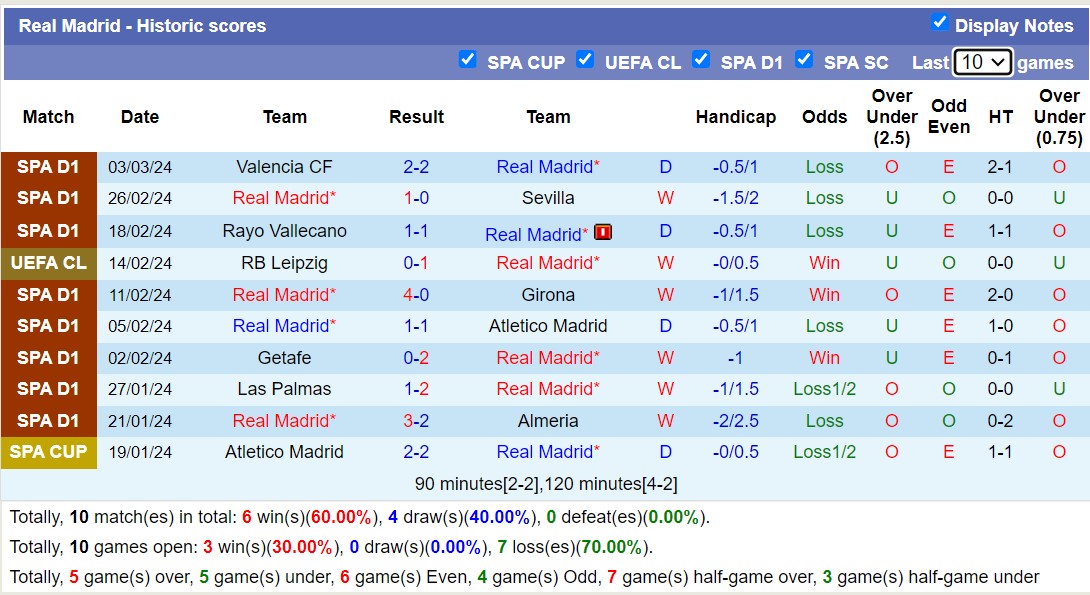Image resolution: width=1090 pixels, height=595 pixels.
Task: Click the Handicap column header
Action: 736,117
